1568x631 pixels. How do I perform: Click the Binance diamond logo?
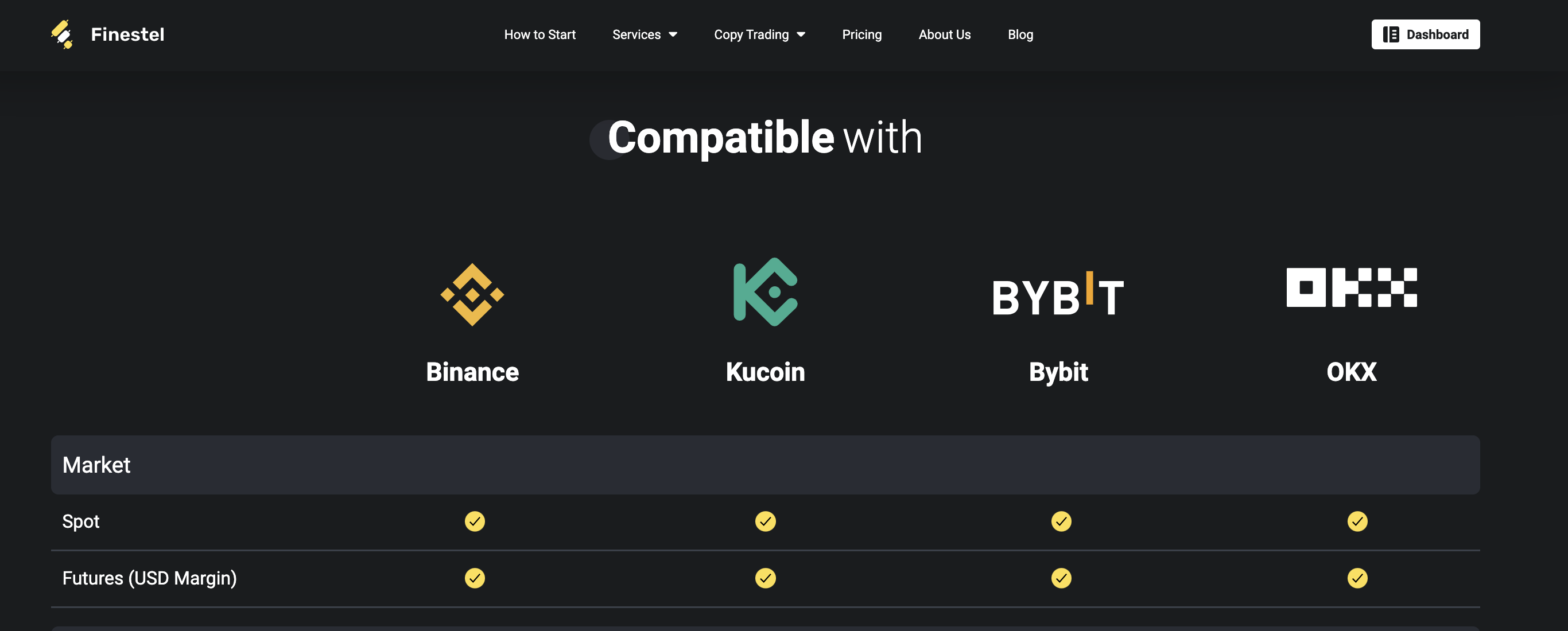472,294
